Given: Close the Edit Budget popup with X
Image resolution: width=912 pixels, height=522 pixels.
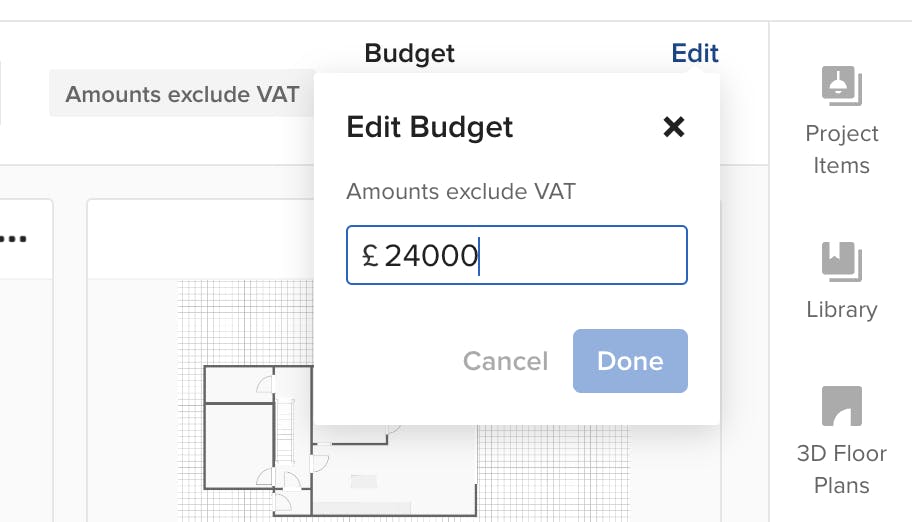Looking at the screenshot, I should [674, 126].
